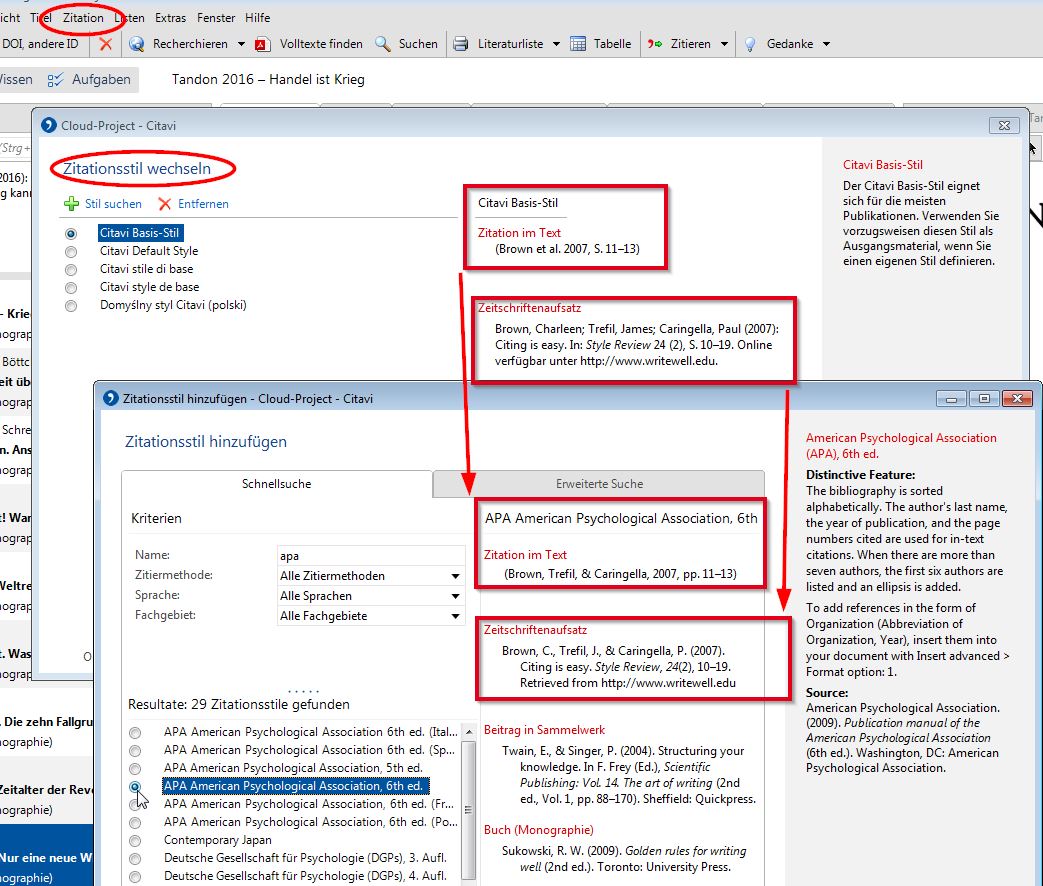Select DGPs 4. Aufl. radio button
This screenshot has height=886, width=1043.
(x=135, y=877)
